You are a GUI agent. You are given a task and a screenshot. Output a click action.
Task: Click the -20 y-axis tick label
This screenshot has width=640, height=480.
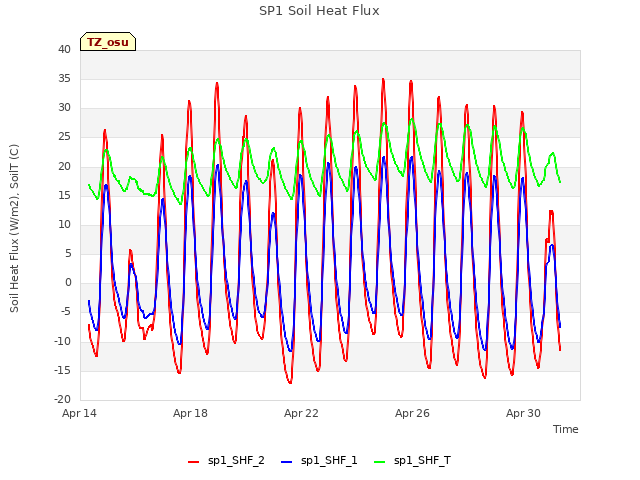coord(62,399)
